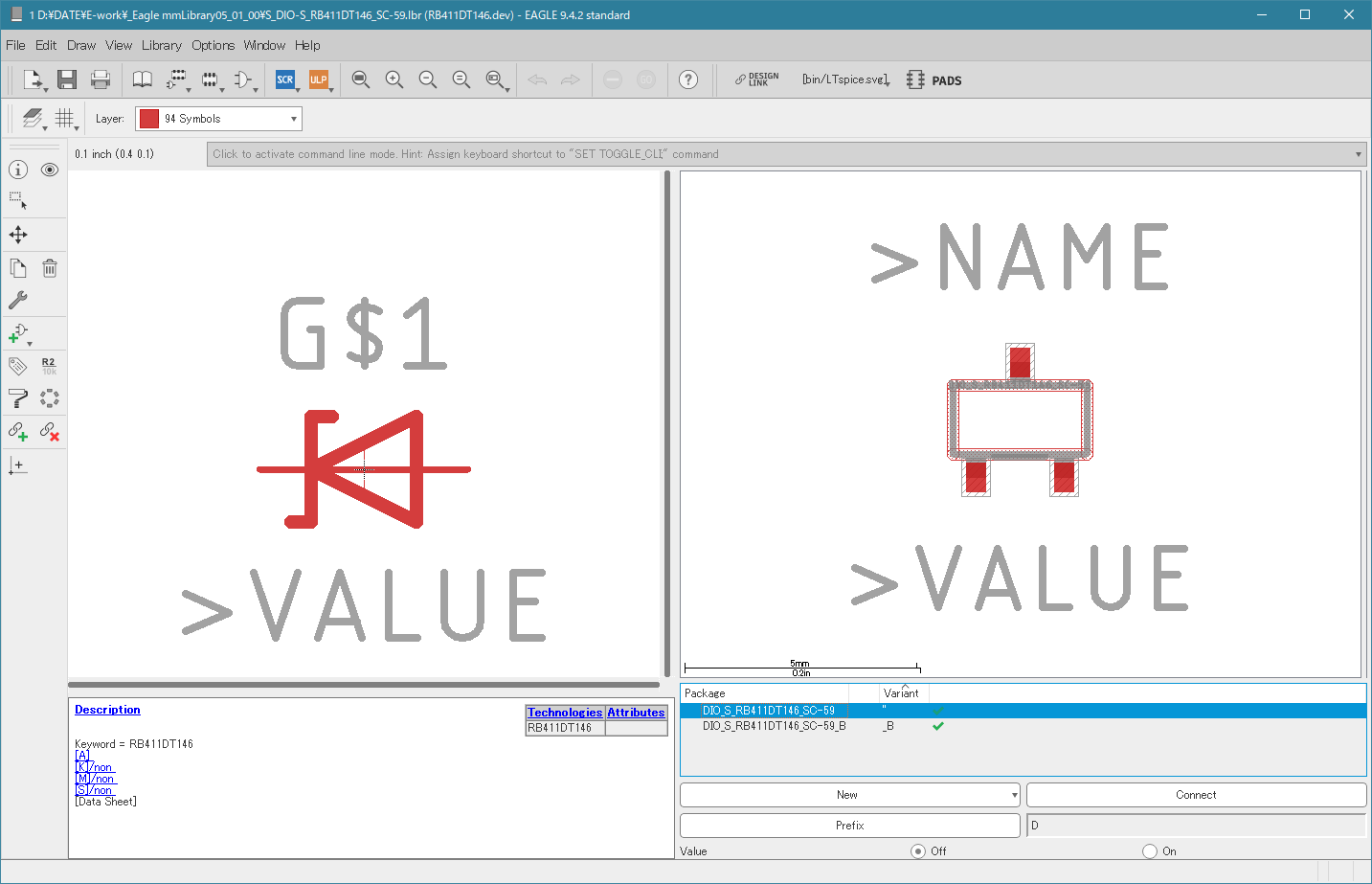This screenshot has width=1372, height=884.
Task: Open the [K]/non description link
Action: click(x=94, y=767)
